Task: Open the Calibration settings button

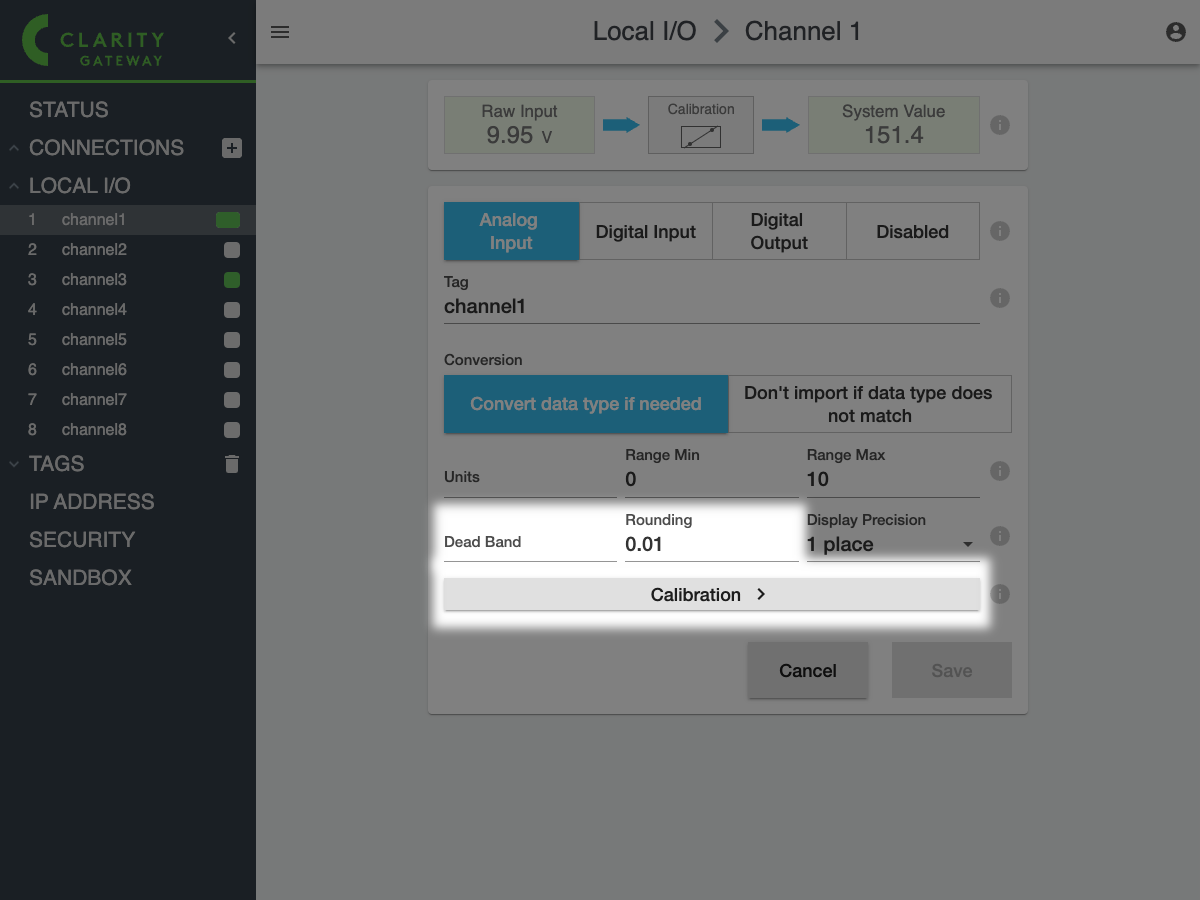Action: click(711, 594)
